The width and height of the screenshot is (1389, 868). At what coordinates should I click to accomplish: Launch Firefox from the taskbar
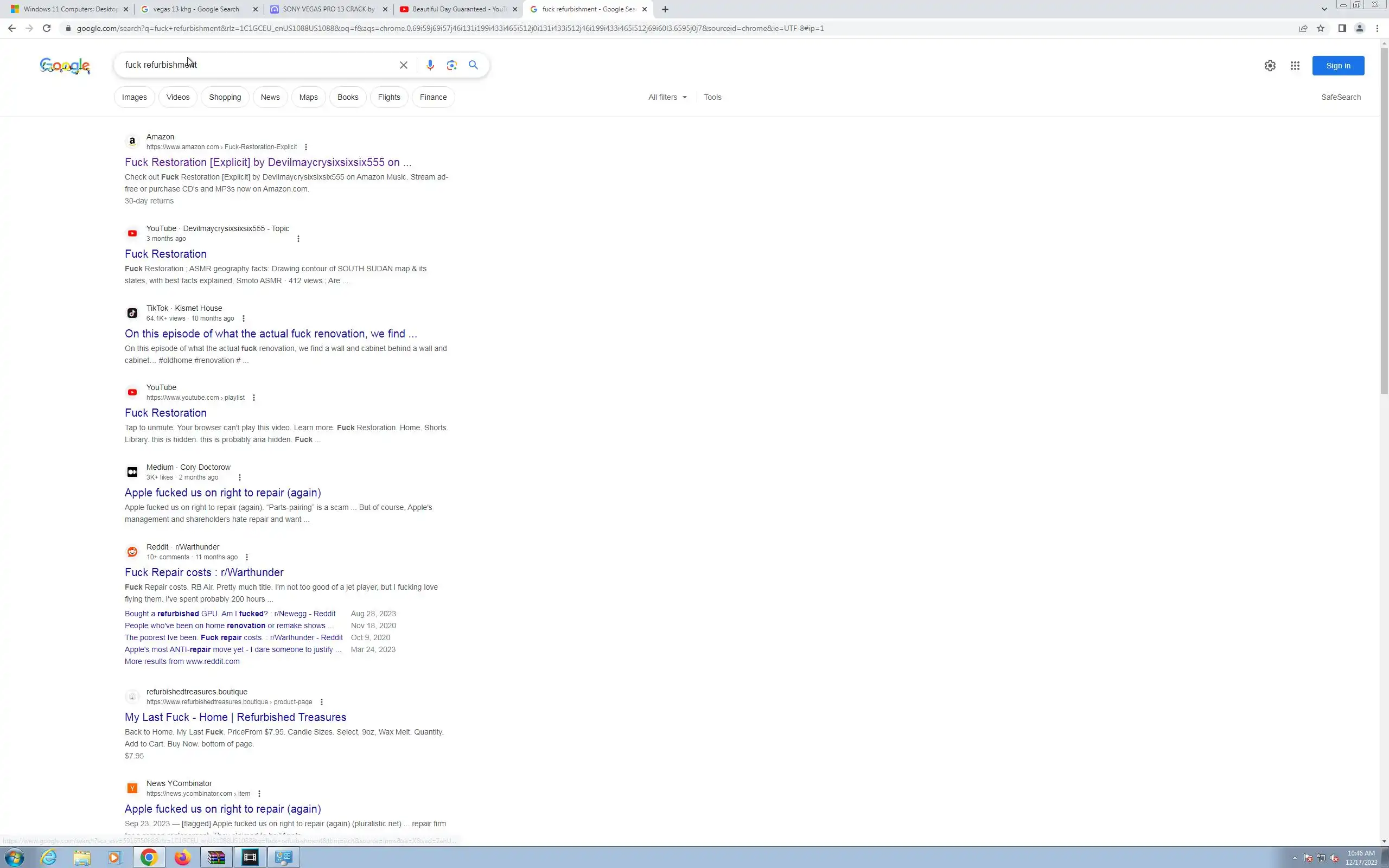tap(182, 858)
